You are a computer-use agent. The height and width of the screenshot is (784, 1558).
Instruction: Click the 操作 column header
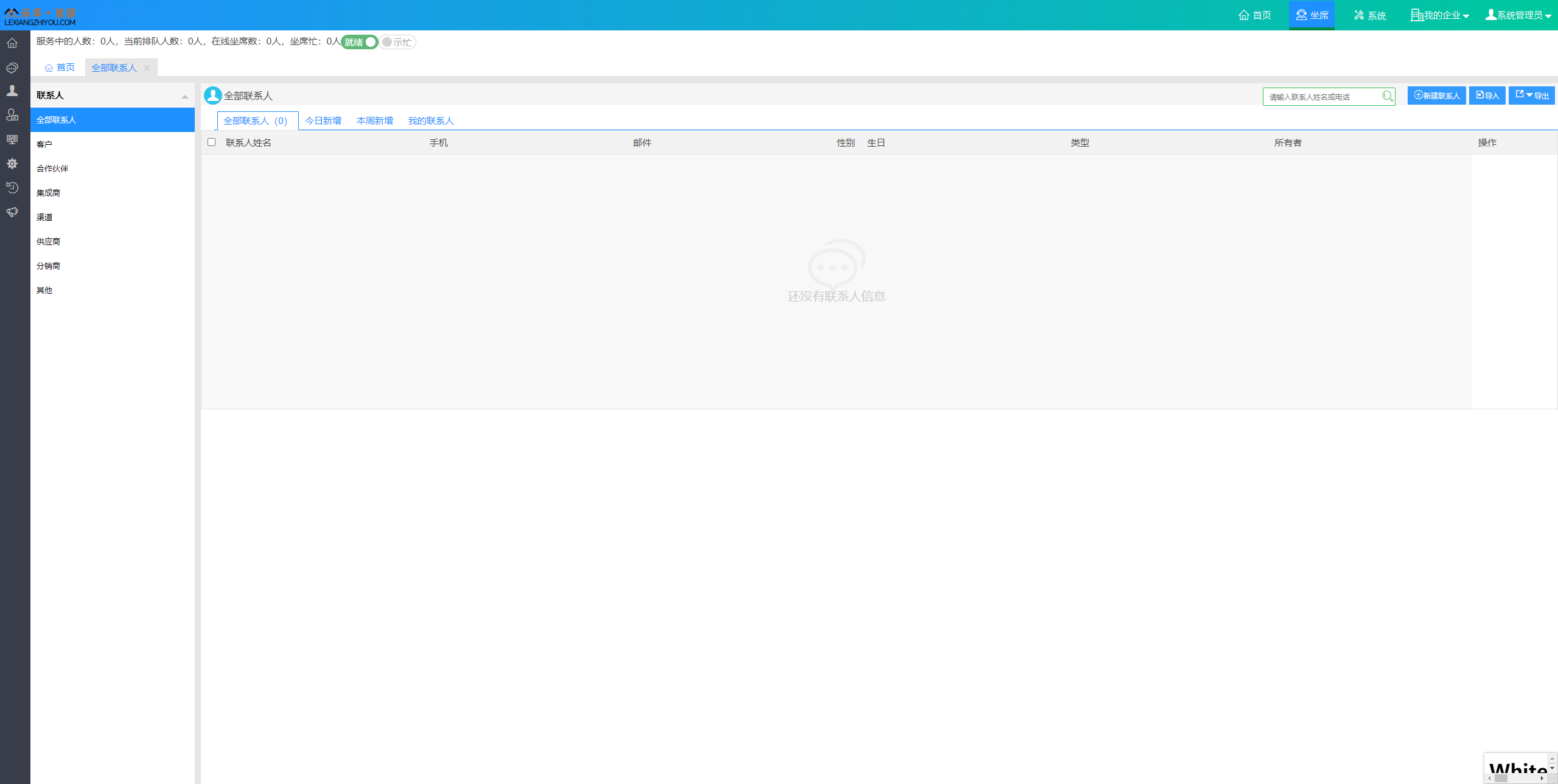[x=1487, y=142]
